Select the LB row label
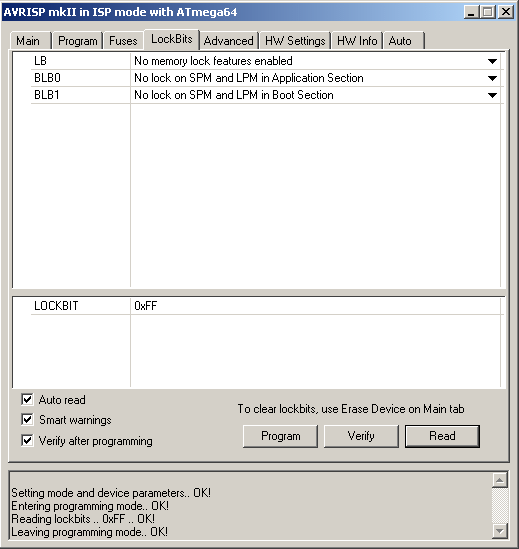The image size is (519, 549). pyautogui.click(x=40, y=61)
